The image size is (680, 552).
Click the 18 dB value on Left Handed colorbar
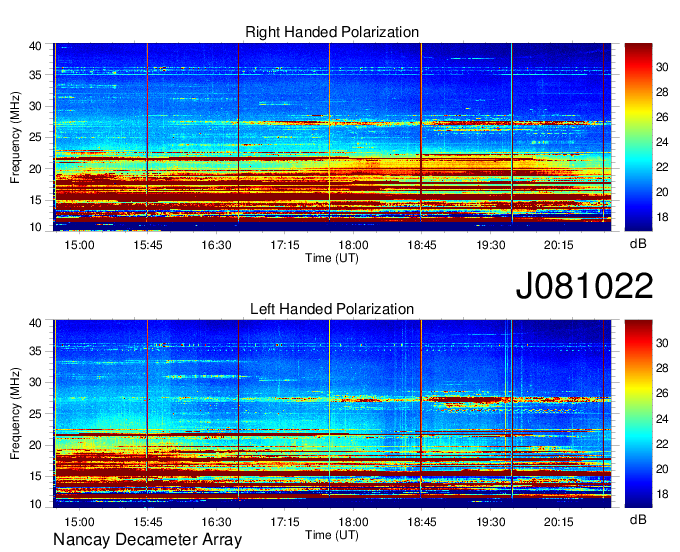point(662,494)
